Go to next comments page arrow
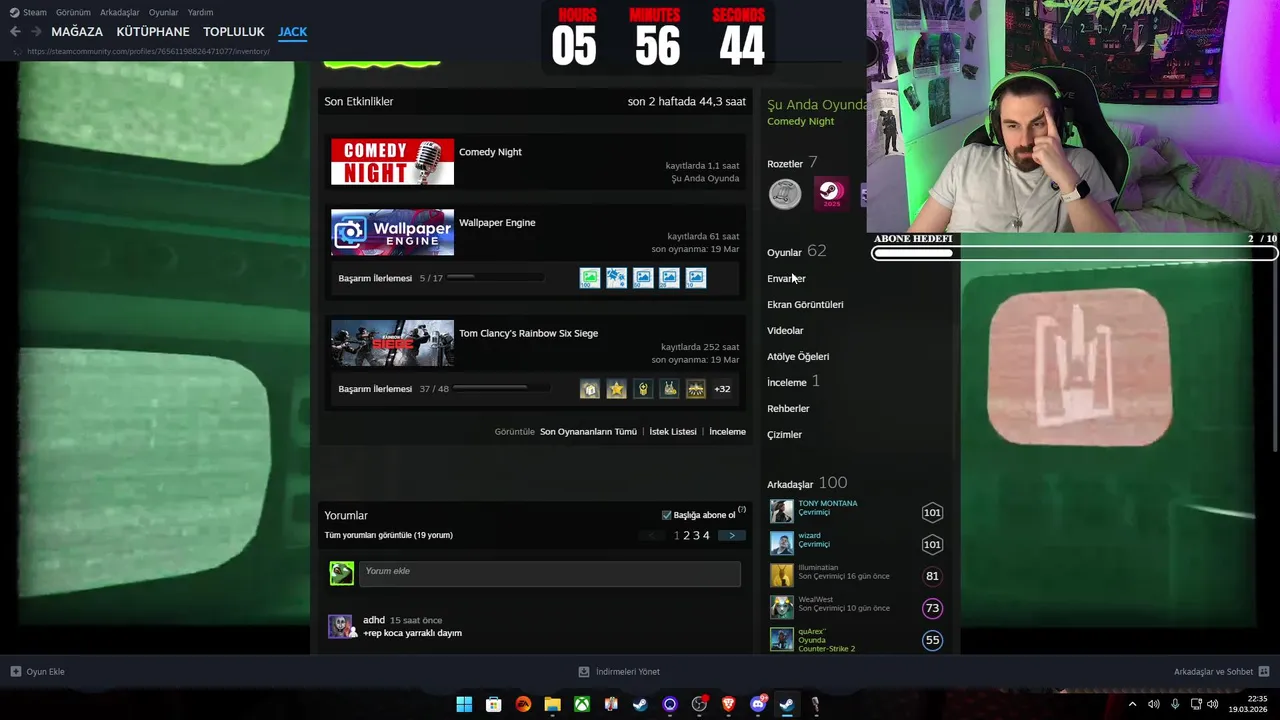This screenshot has width=1280, height=720. tap(732, 536)
